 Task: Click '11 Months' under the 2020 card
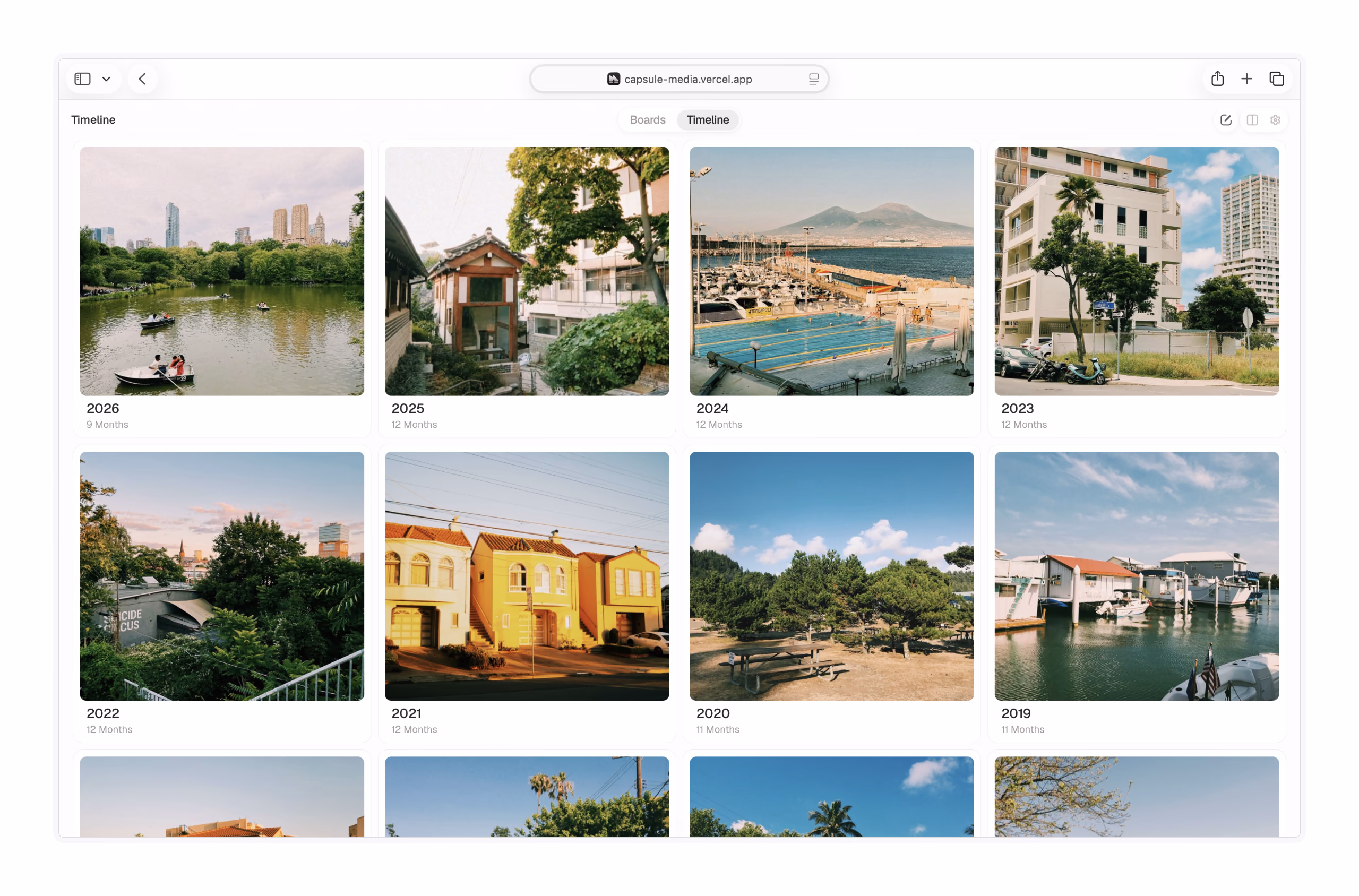click(717, 729)
